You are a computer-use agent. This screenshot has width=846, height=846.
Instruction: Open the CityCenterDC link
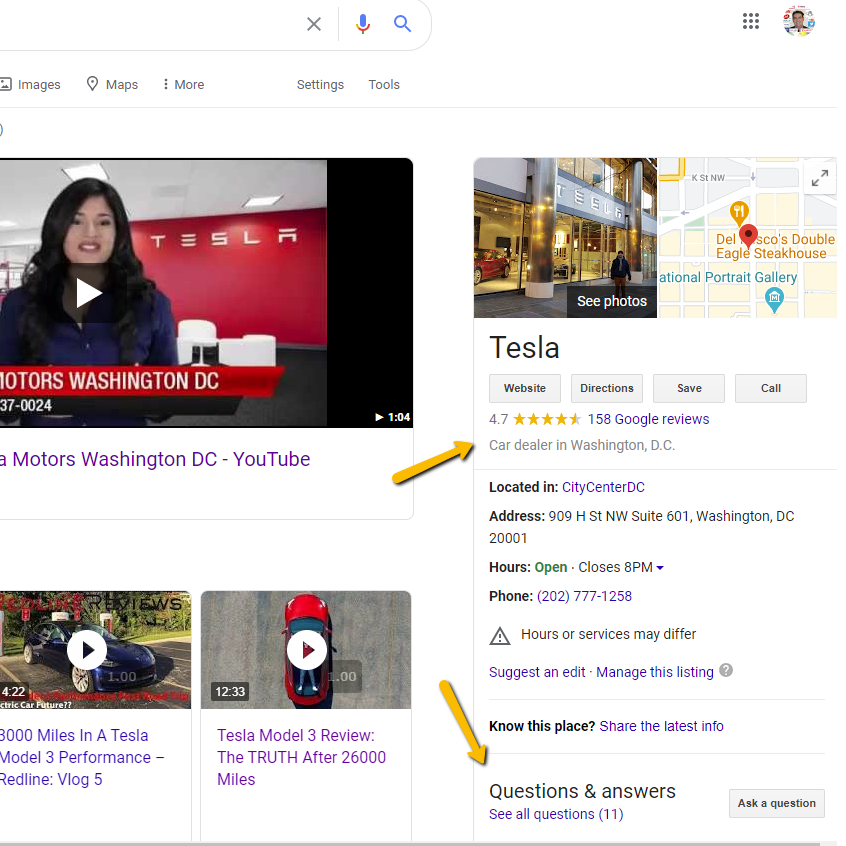(x=603, y=487)
